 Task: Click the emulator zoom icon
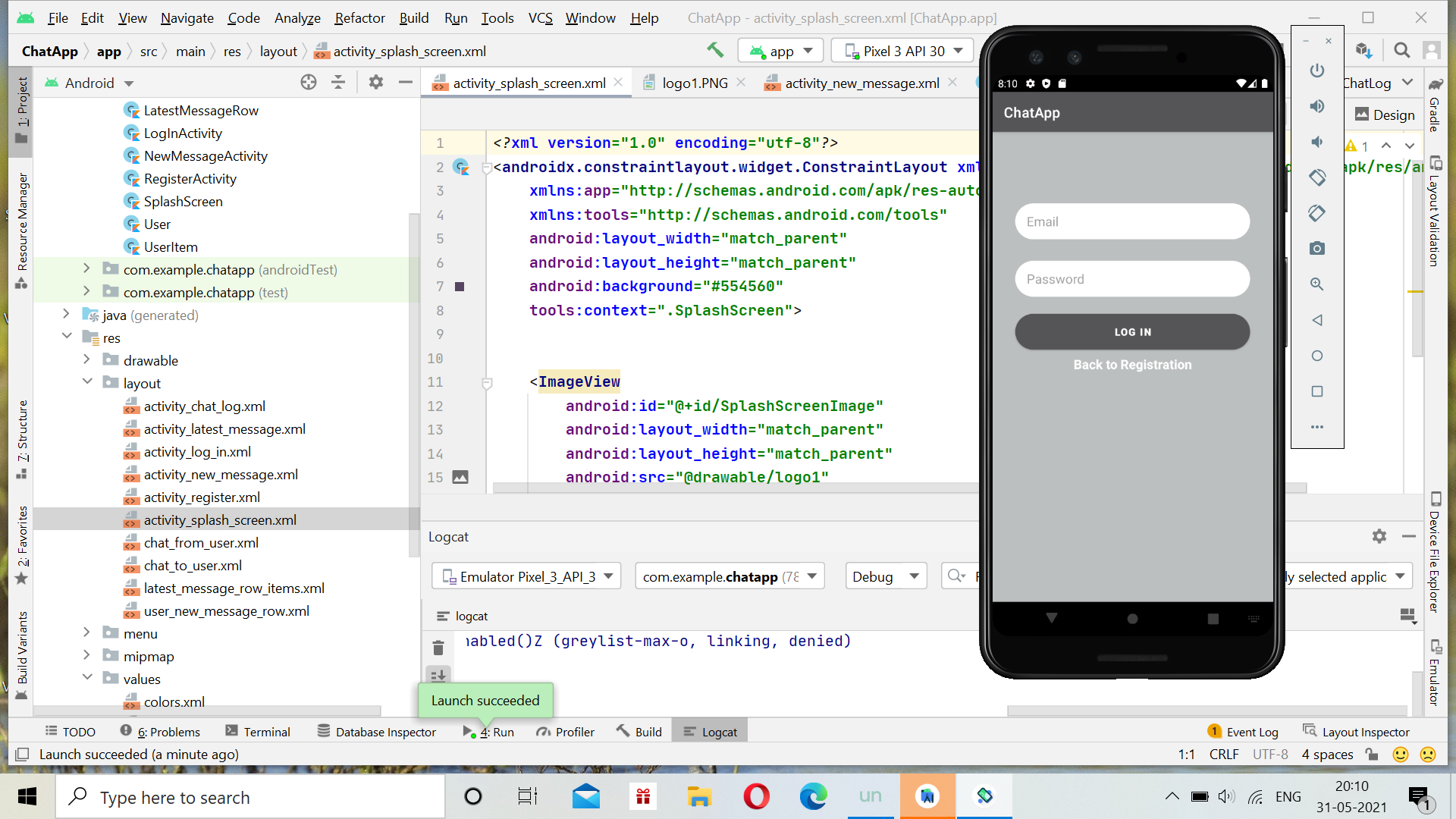[x=1317, y=284]
